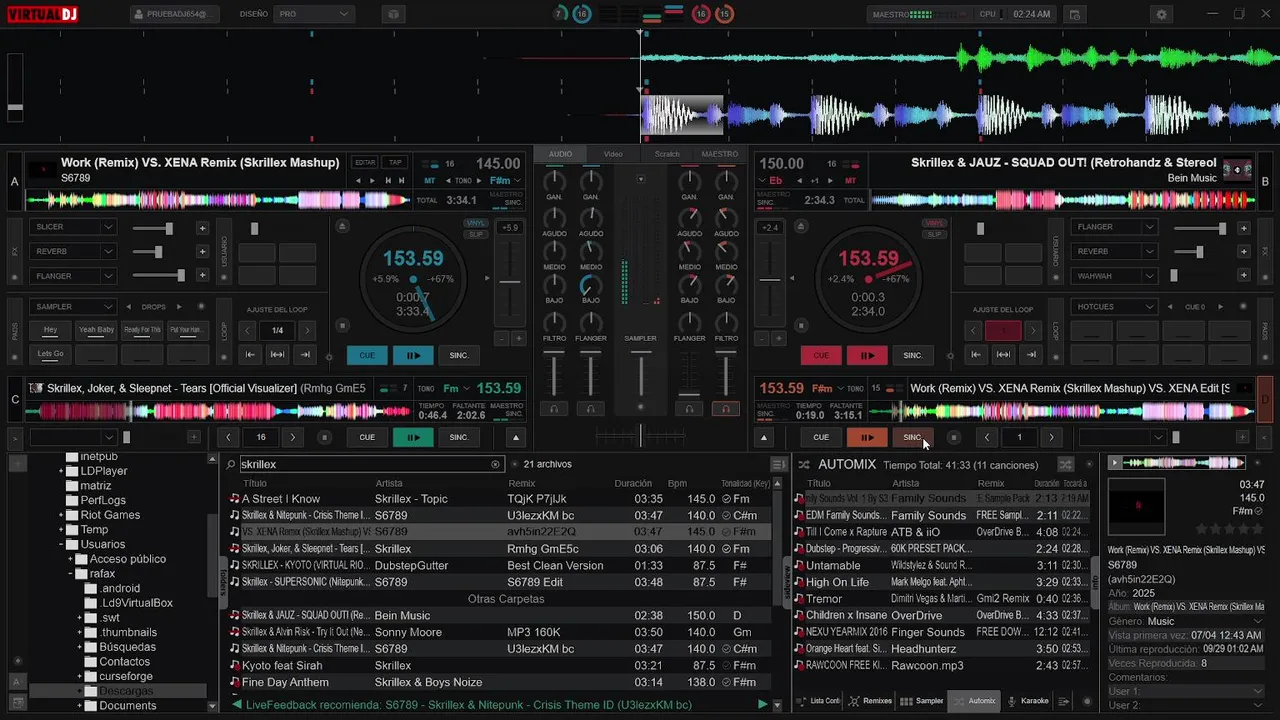Screen dimensions: 1280x720
Task: Decrease pitch on deck A minus button
Action: pyautogui.click(x=501, y=339)
